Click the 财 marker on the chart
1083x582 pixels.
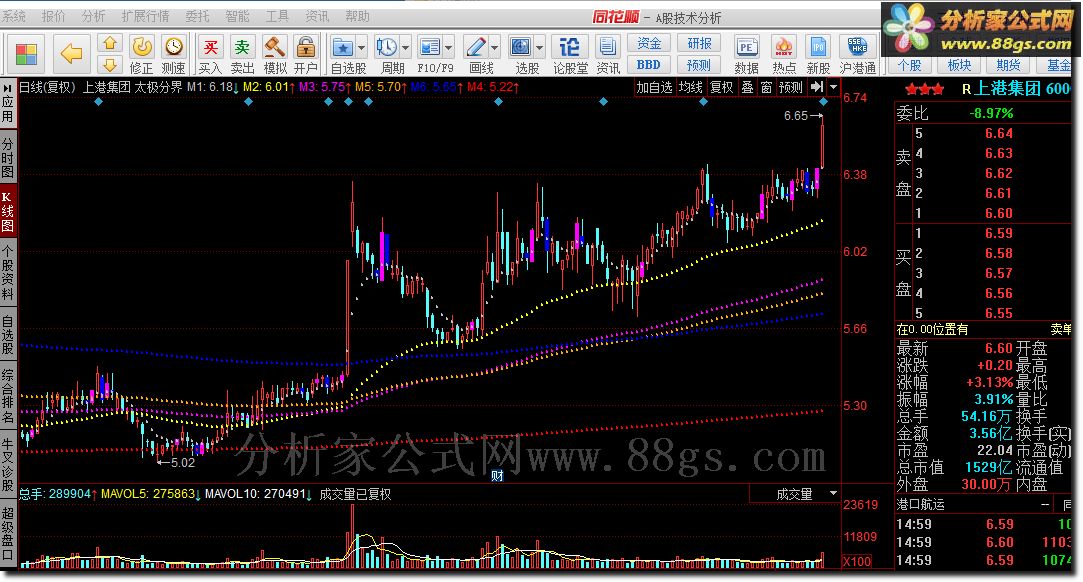point(497,476)
